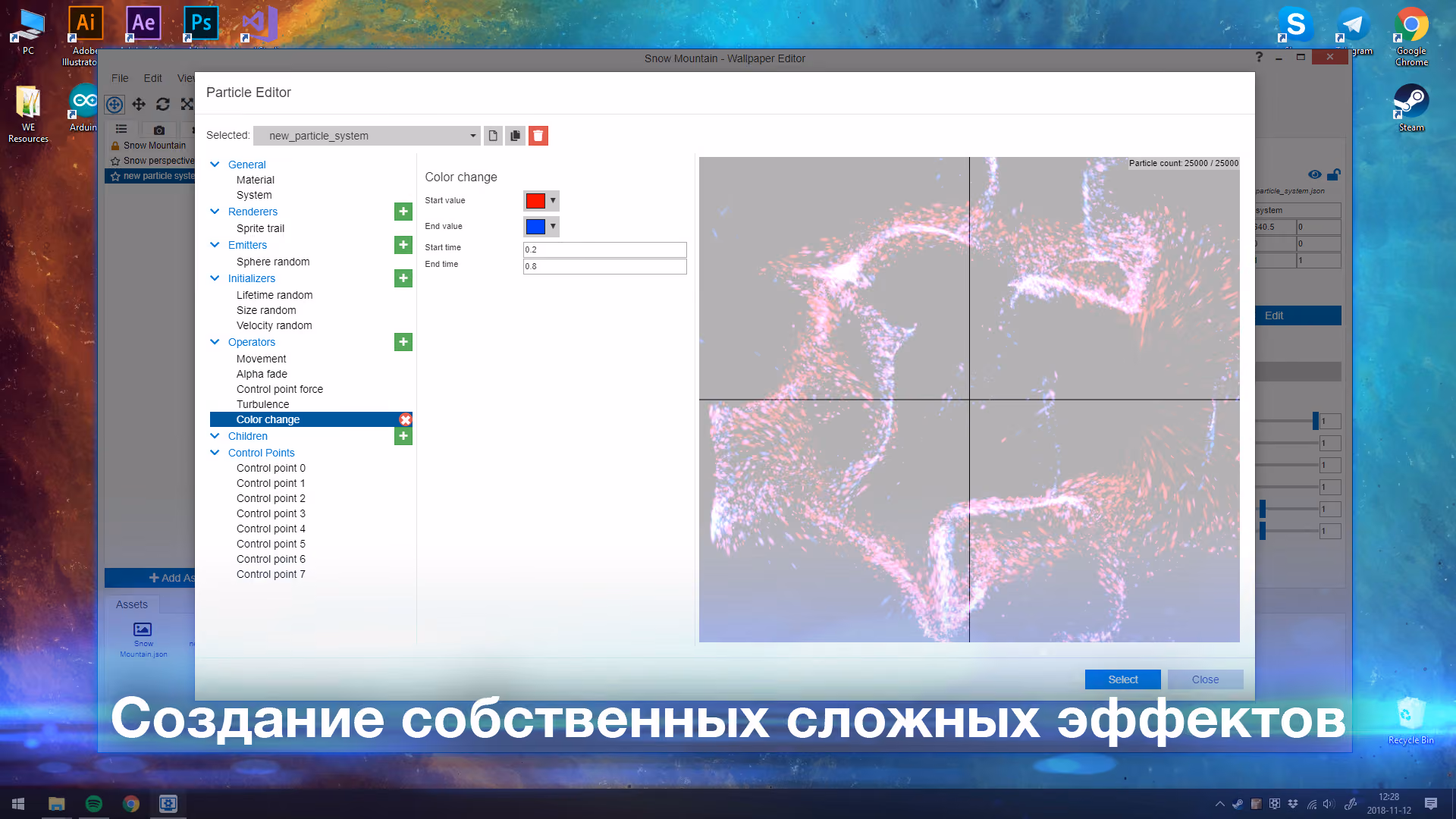
Task: Toggle visibility eye icon in properties panel
Action: pyautogui.click(x=1315, y=174)
